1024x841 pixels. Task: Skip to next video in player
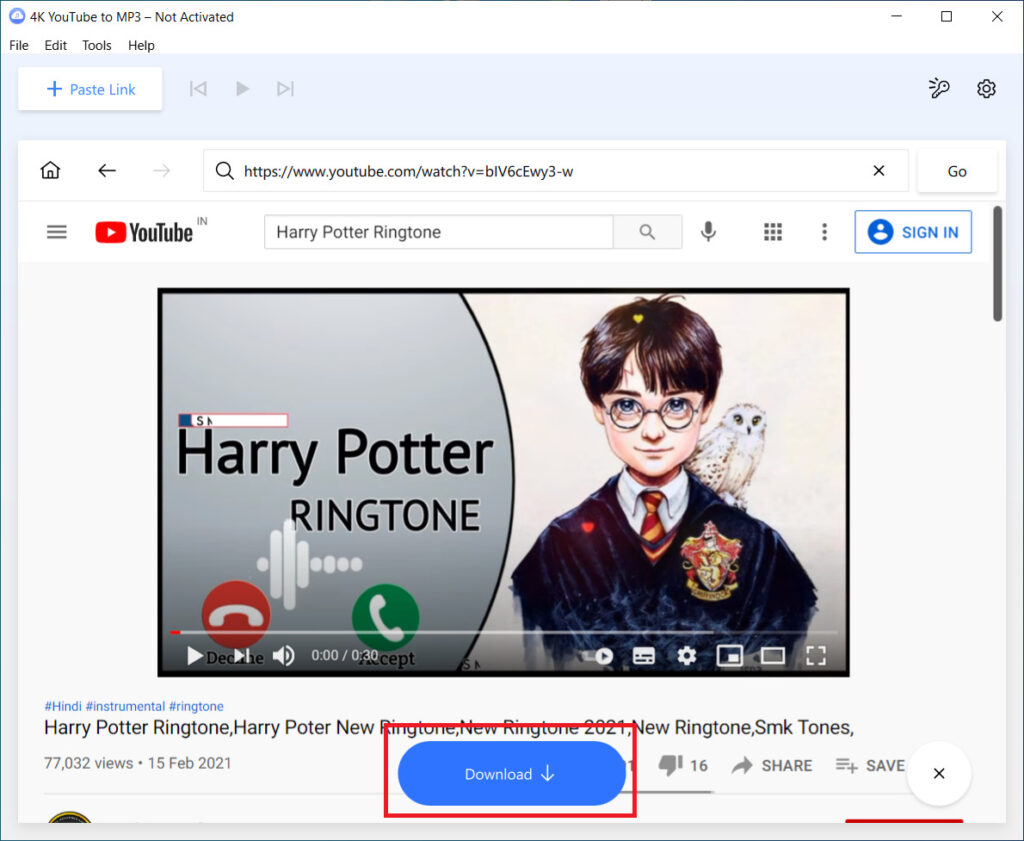(241, 656)
